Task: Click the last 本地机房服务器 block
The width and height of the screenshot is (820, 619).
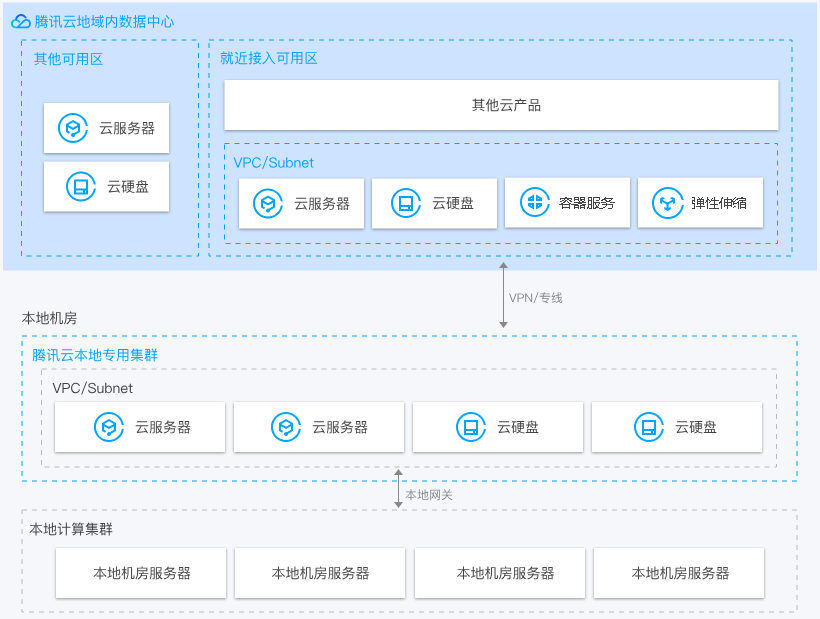Action: click(678, 573)
